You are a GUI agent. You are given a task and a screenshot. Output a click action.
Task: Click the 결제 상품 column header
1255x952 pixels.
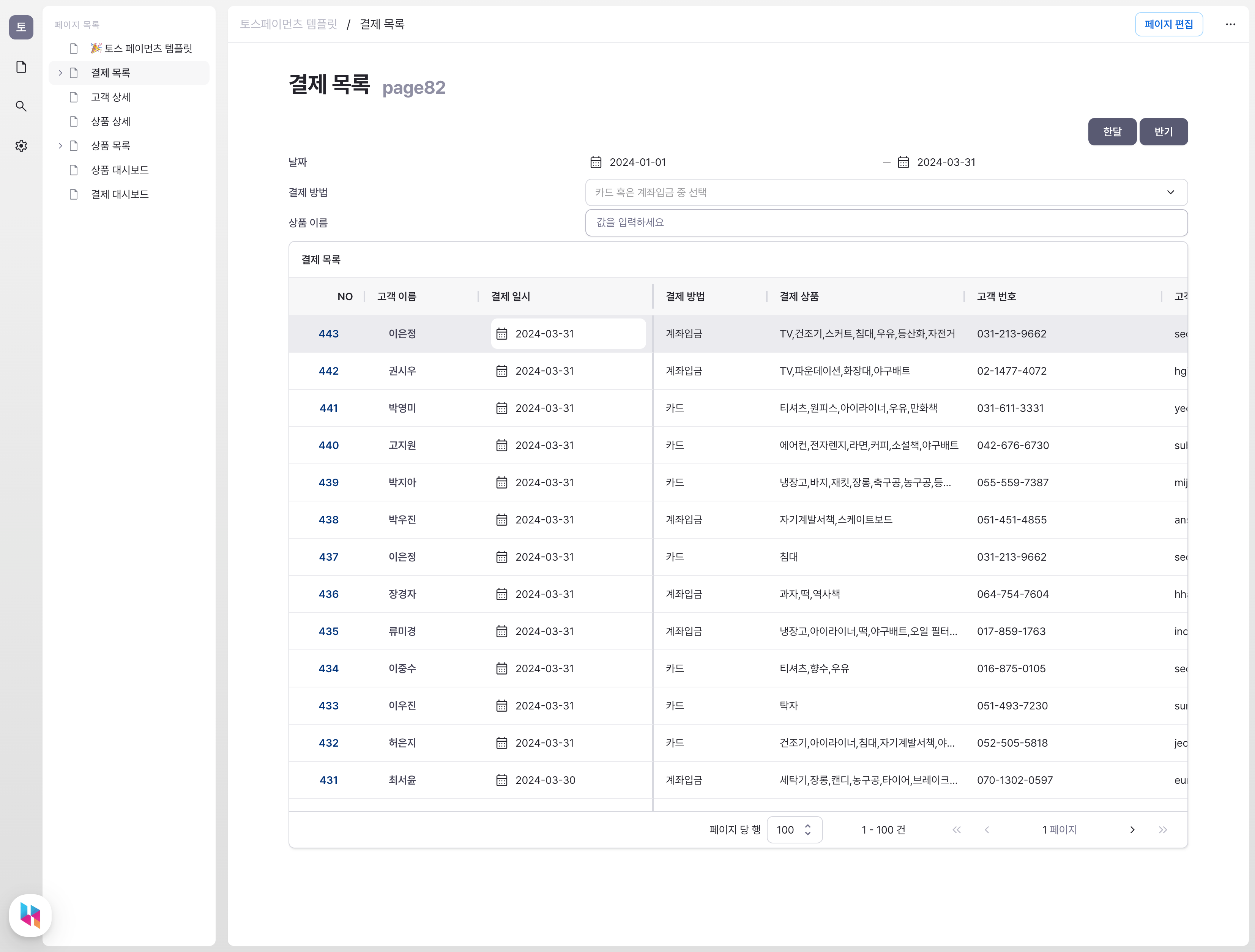799,297
